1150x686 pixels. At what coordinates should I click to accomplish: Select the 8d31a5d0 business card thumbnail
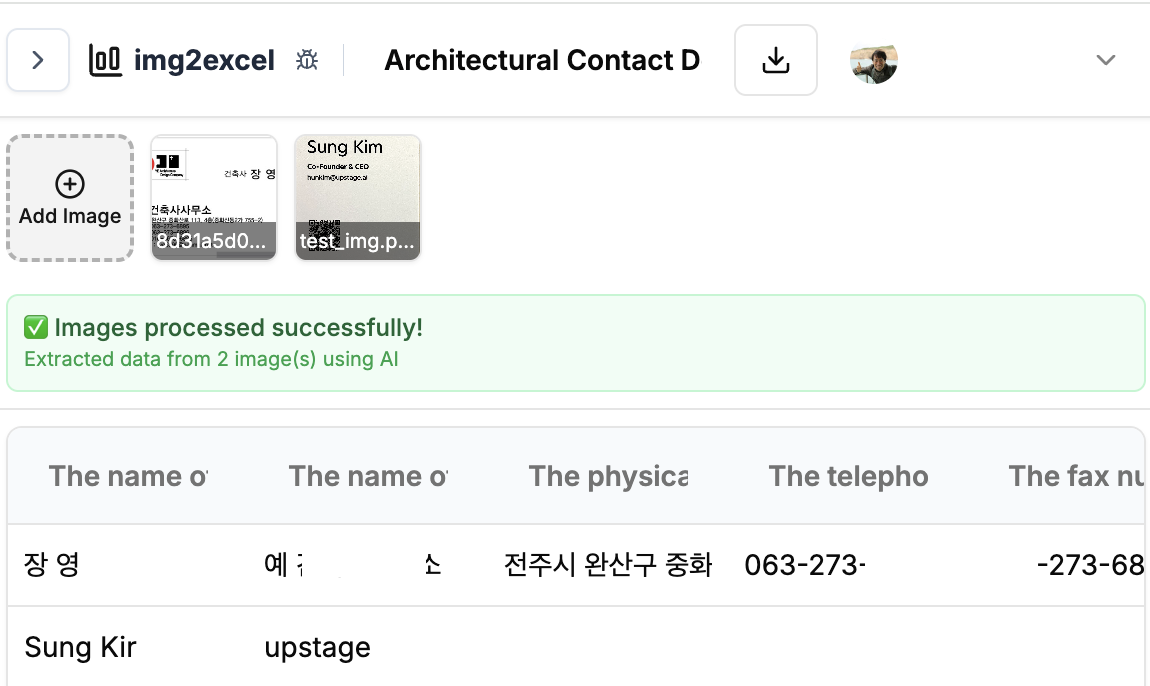[214, 198]
